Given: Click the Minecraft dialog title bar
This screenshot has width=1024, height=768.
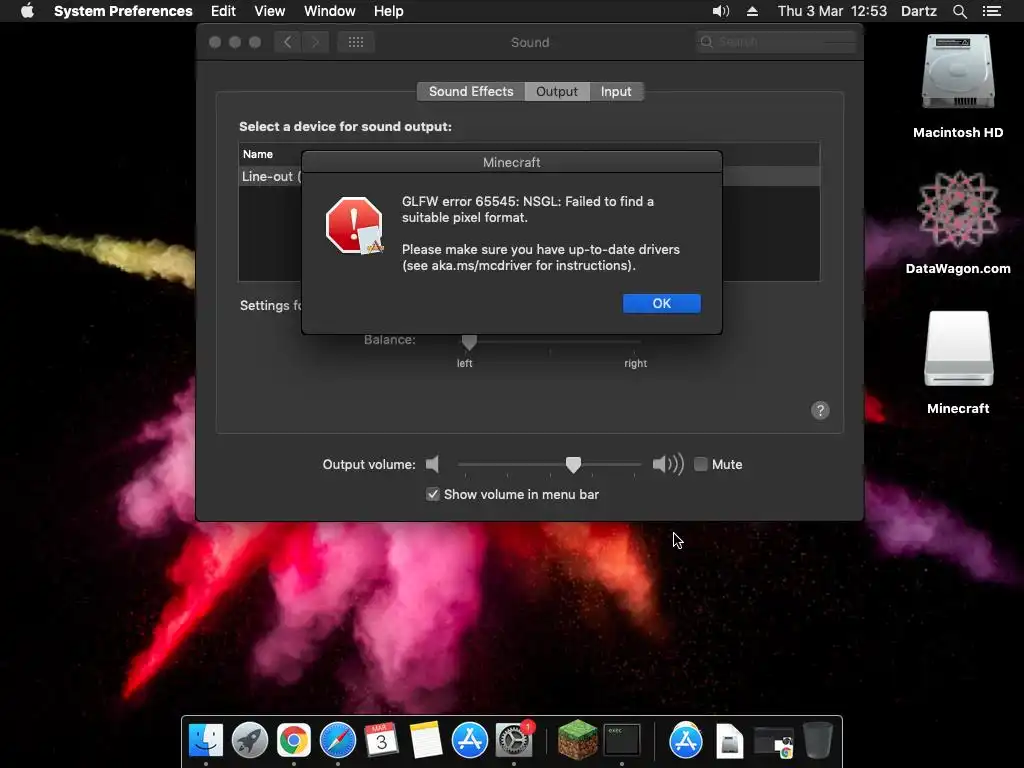Looking at the screenshot, I should 512,162.
